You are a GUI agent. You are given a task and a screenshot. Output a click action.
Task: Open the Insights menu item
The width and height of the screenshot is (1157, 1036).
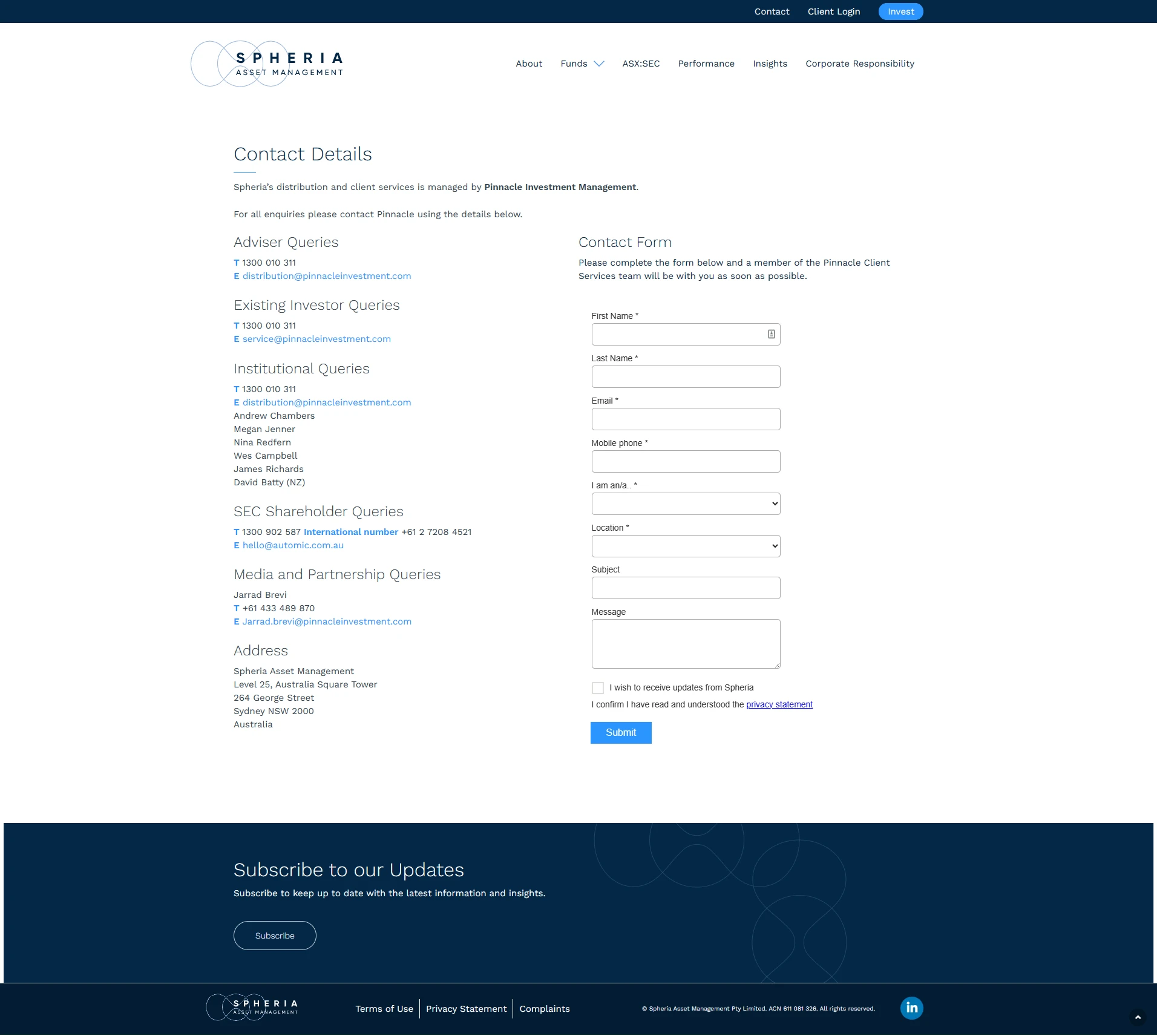pyautogui.click(x=770, y=64)
